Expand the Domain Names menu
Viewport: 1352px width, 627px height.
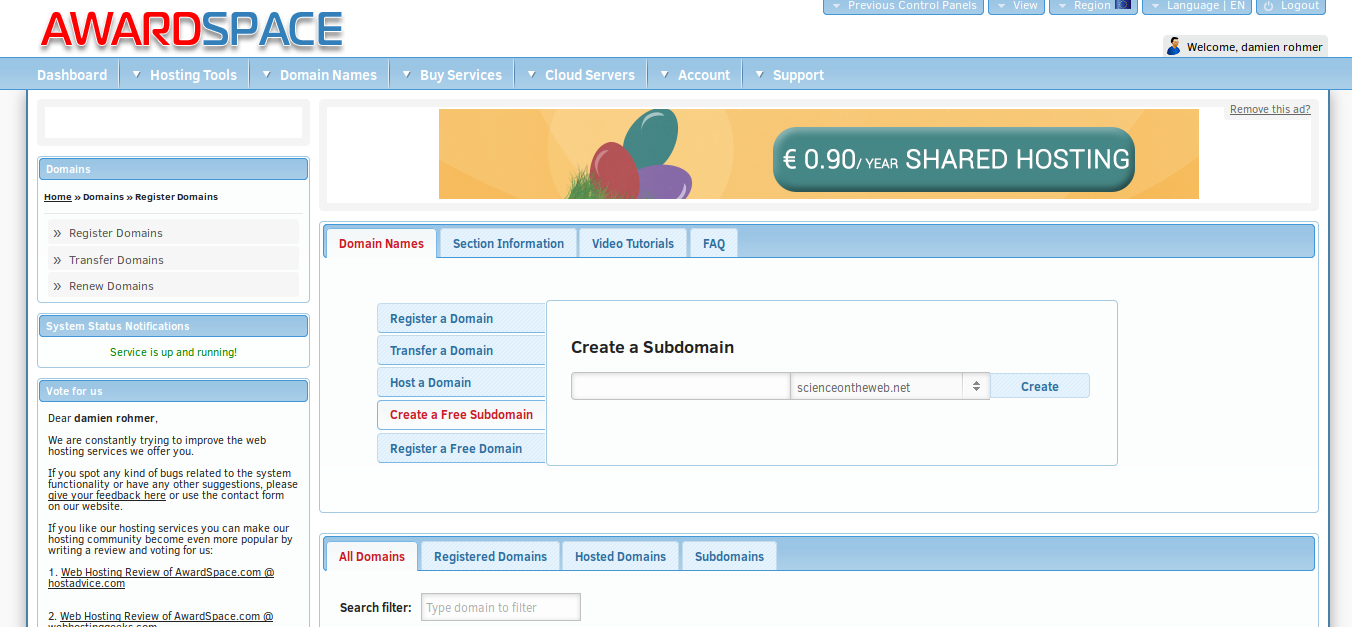coord(319,75)
